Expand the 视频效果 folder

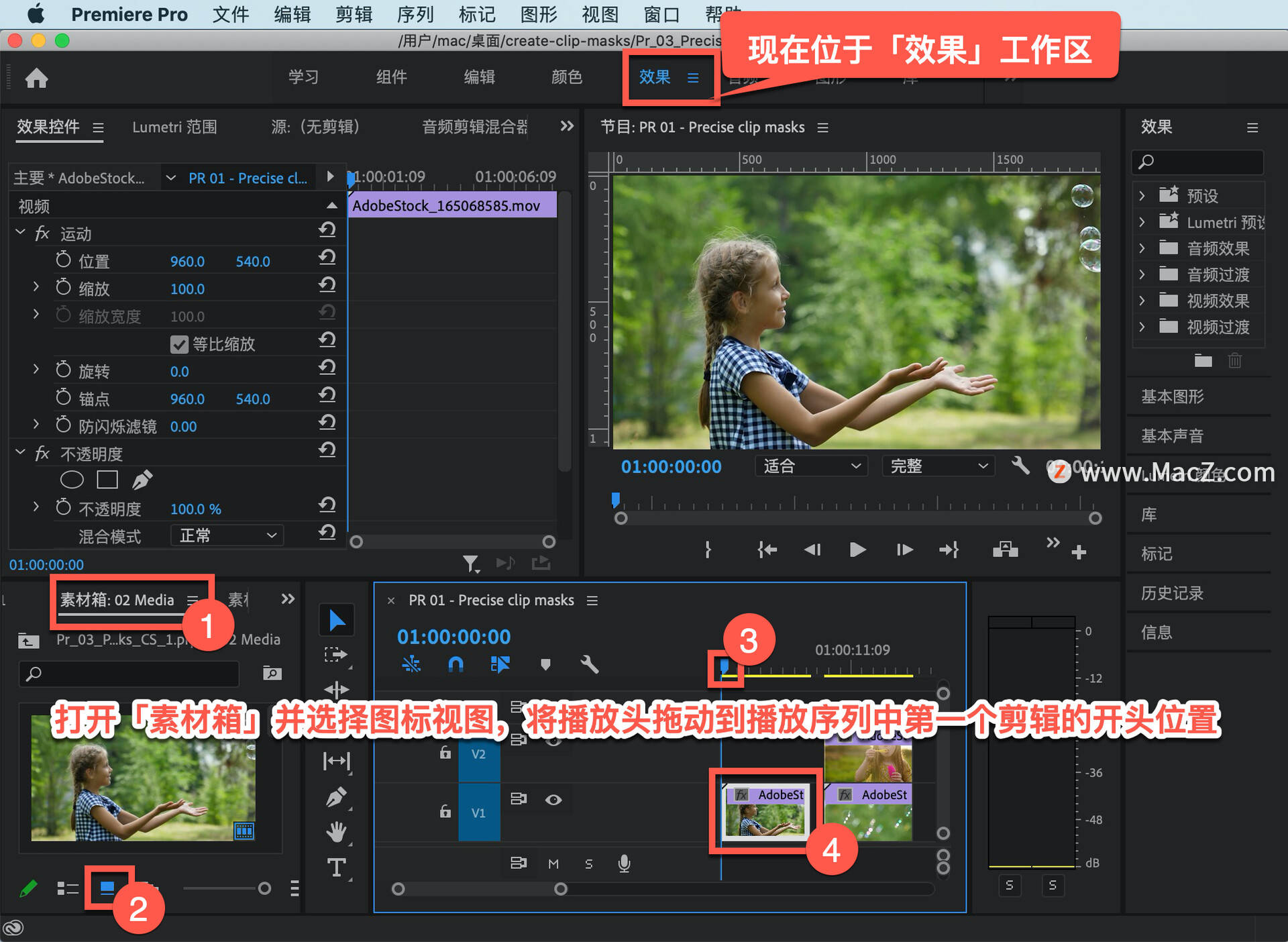tap(1142, 301)
